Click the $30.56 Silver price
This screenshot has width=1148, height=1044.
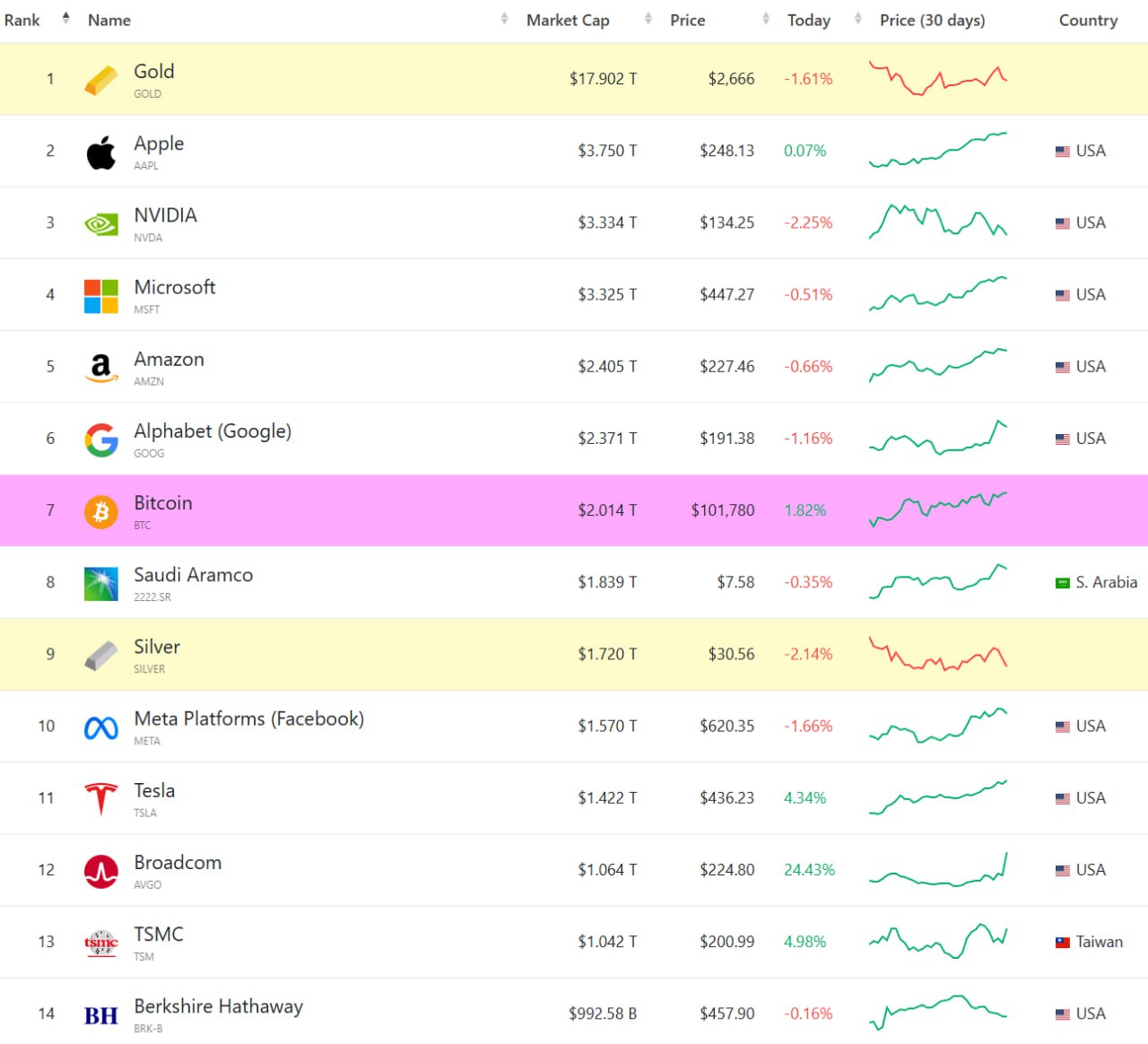732,654
